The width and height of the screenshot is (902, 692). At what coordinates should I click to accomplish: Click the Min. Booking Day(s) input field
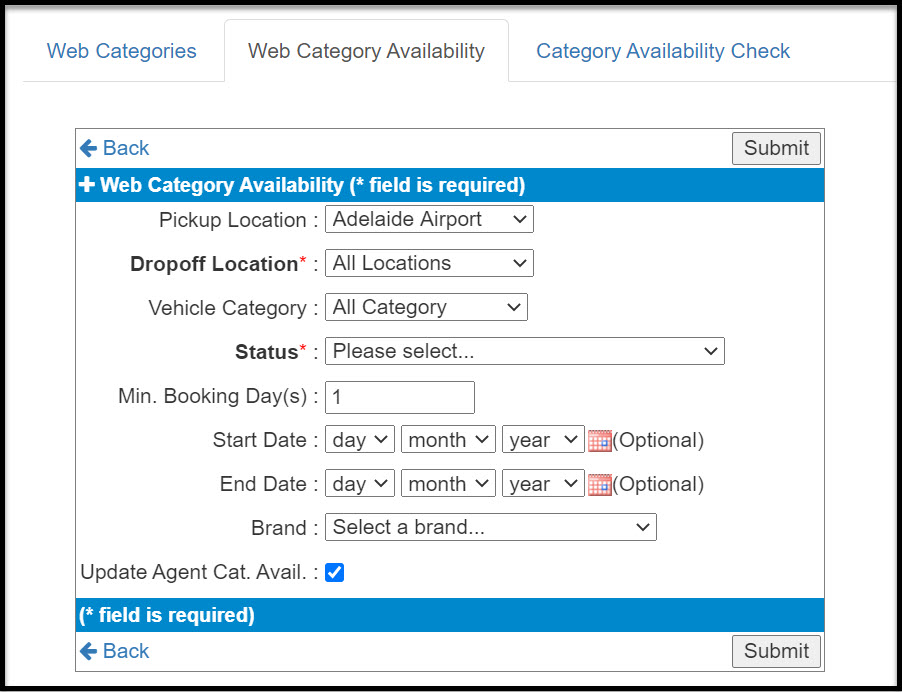click(400, 397)
